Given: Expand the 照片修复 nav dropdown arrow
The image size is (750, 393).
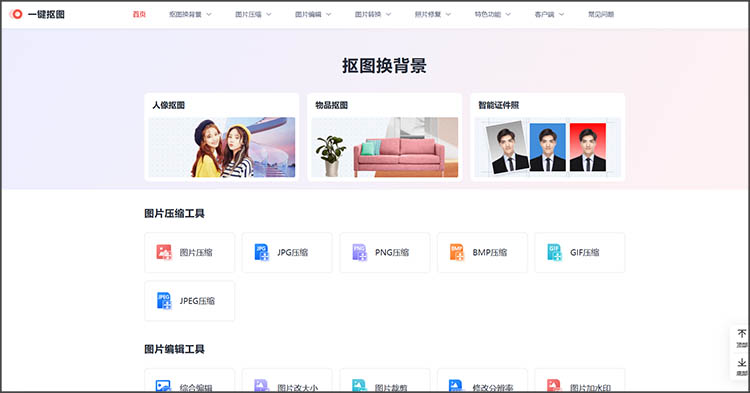Looking at the screenshot, I should 448,14.
